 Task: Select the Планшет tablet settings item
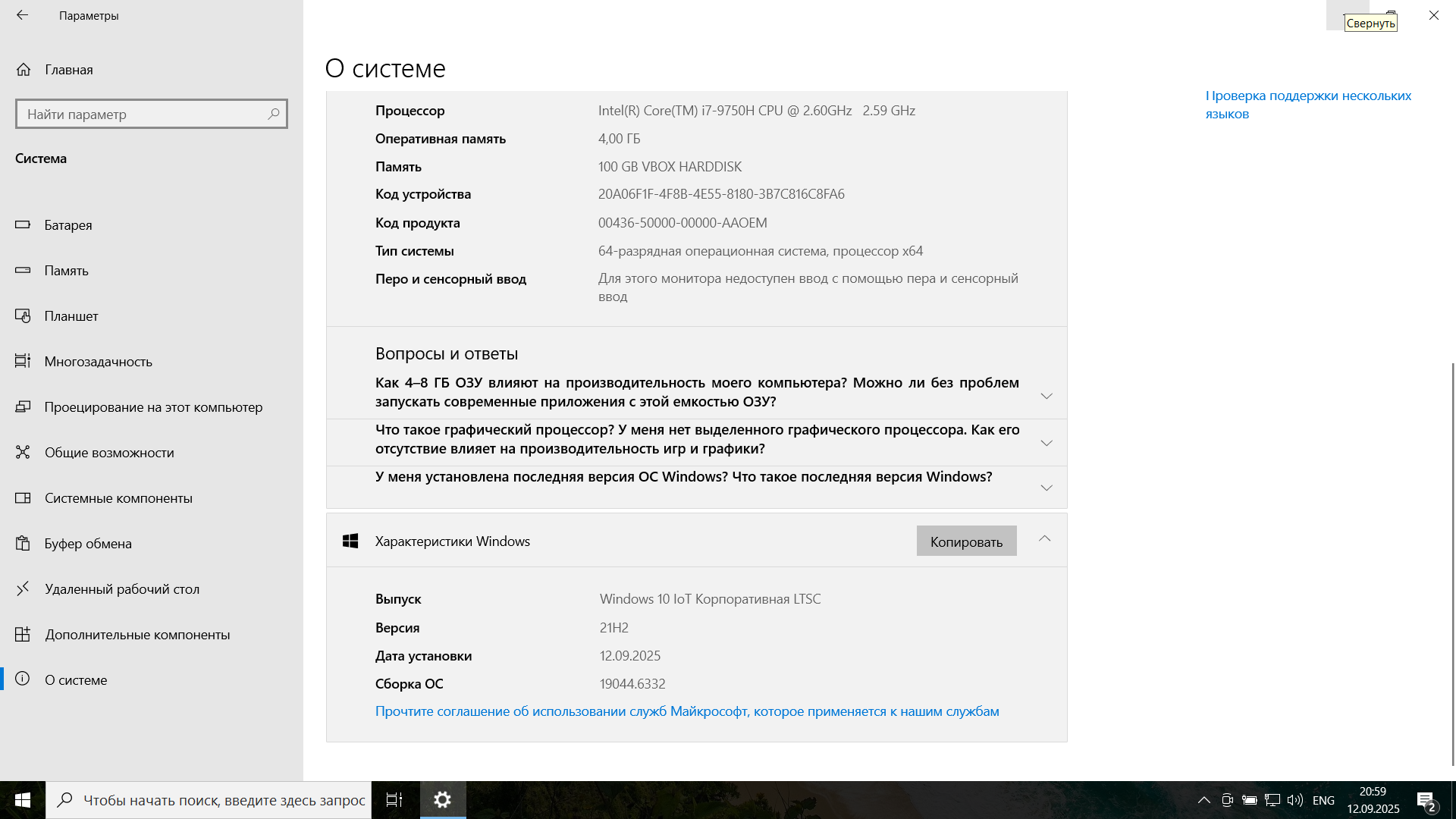(71, 316)
